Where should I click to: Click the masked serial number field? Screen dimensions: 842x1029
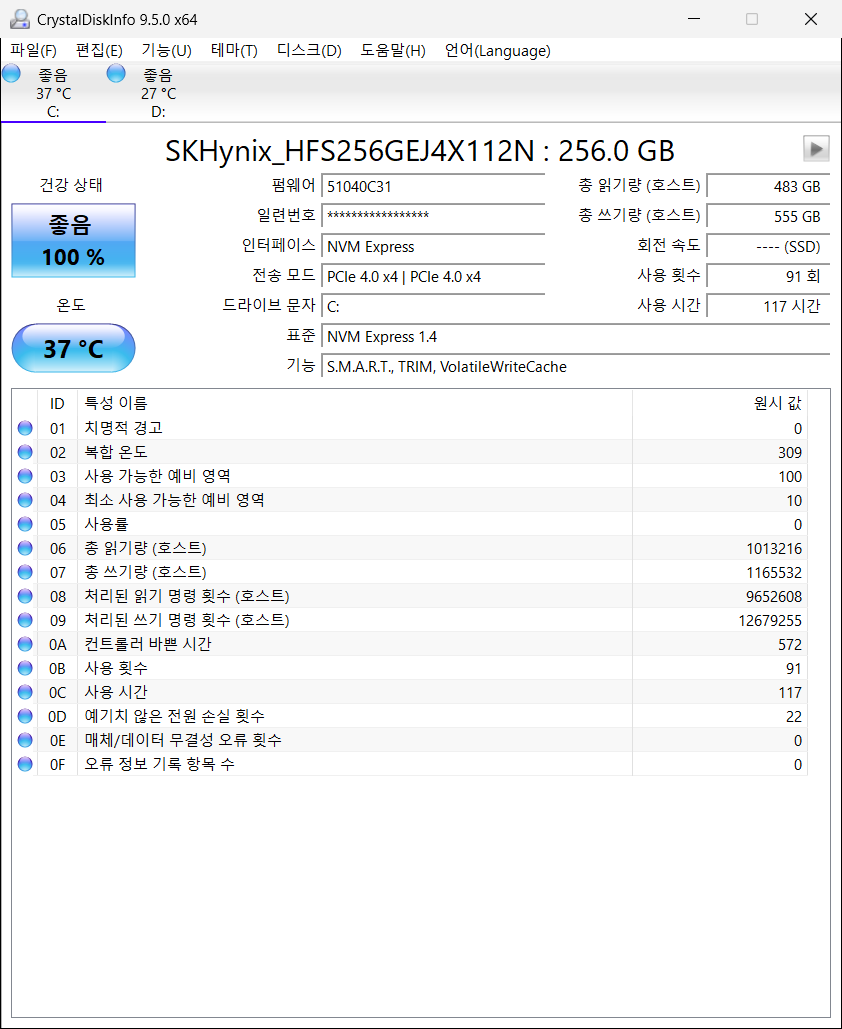tap(433, 216)
